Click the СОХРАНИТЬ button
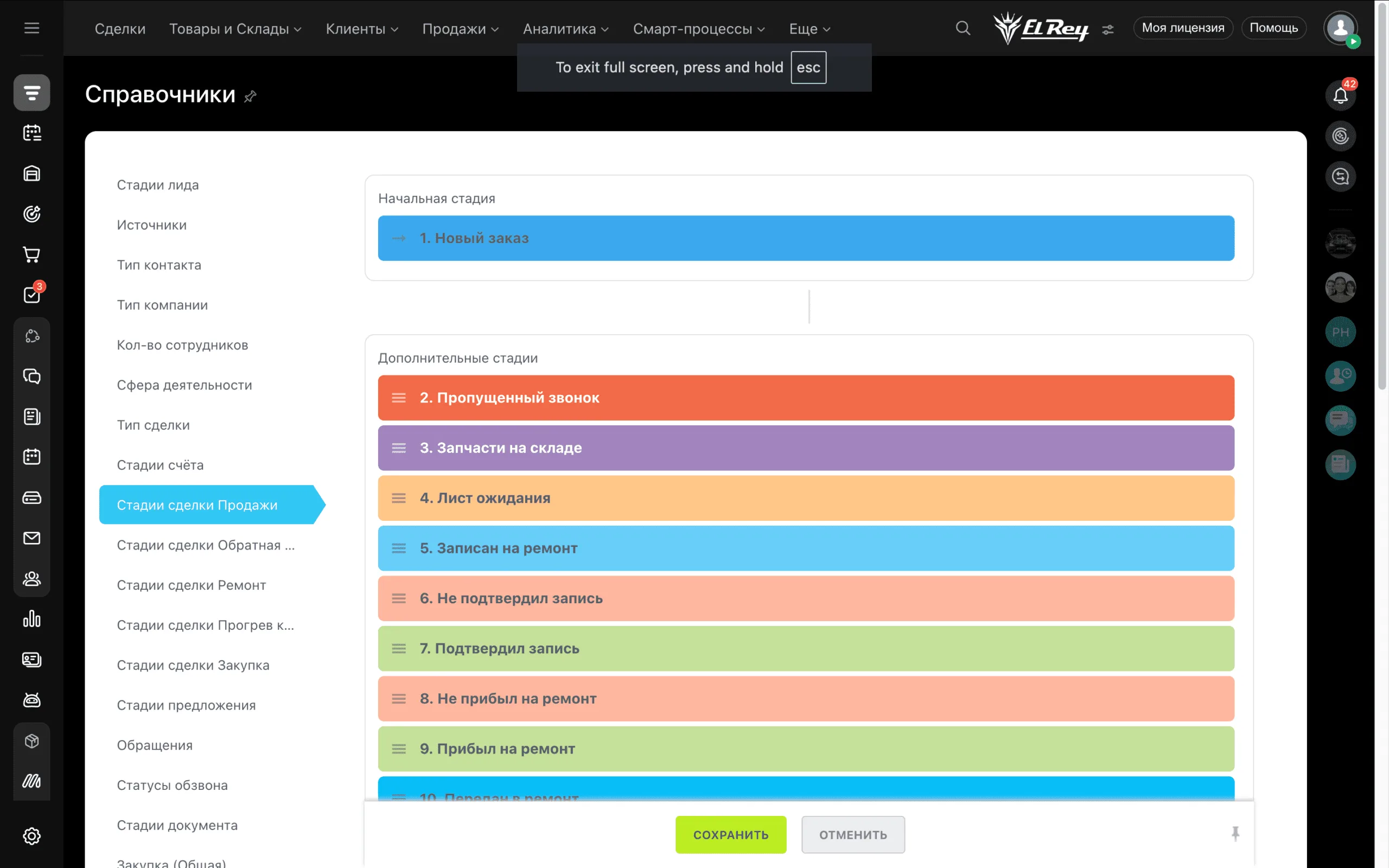The image size is (1389, 868). click(731, 835)
